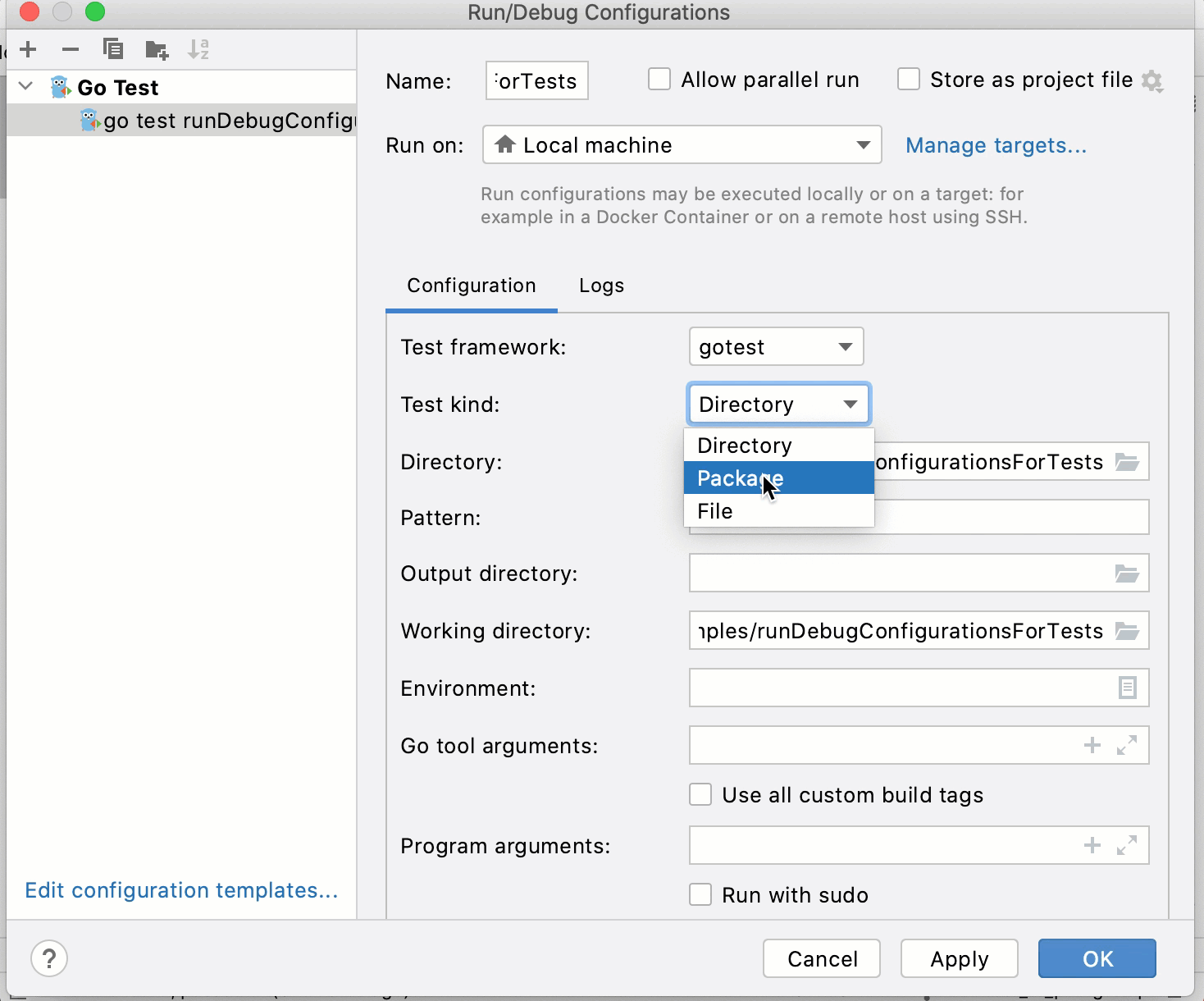1204x1001 pixels.
Task: Open the Test framework gotest dropdown
Action: pos(775,346)
